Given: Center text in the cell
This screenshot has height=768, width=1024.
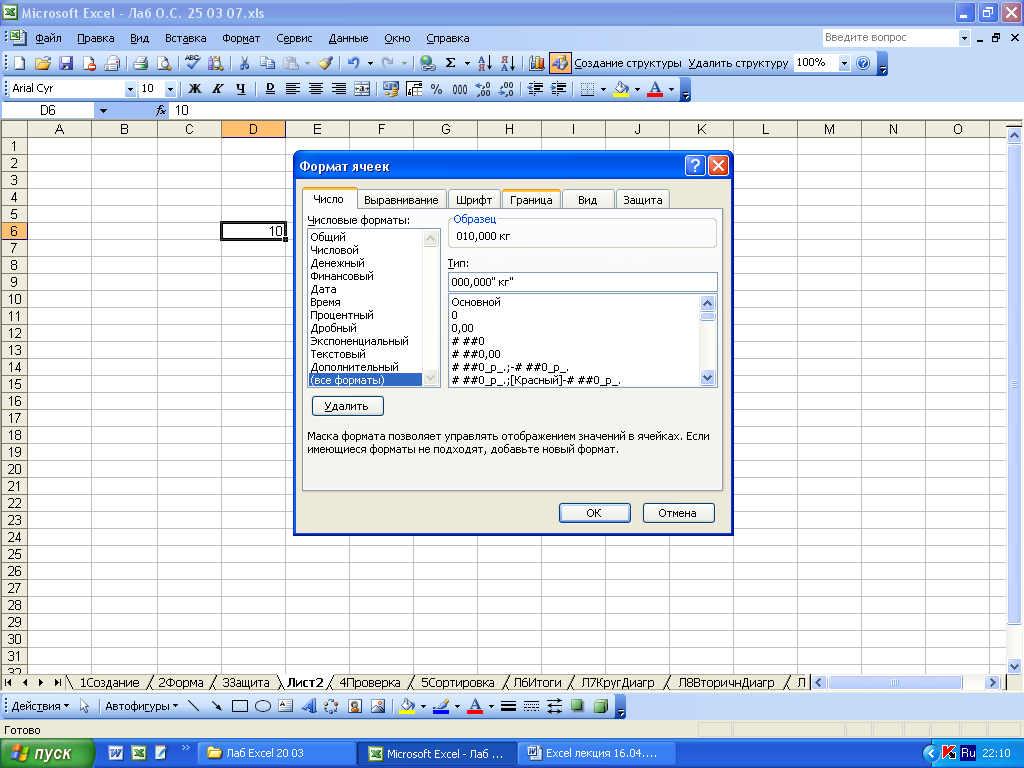Looking at the screenshot, I should [x=315, y=89].
